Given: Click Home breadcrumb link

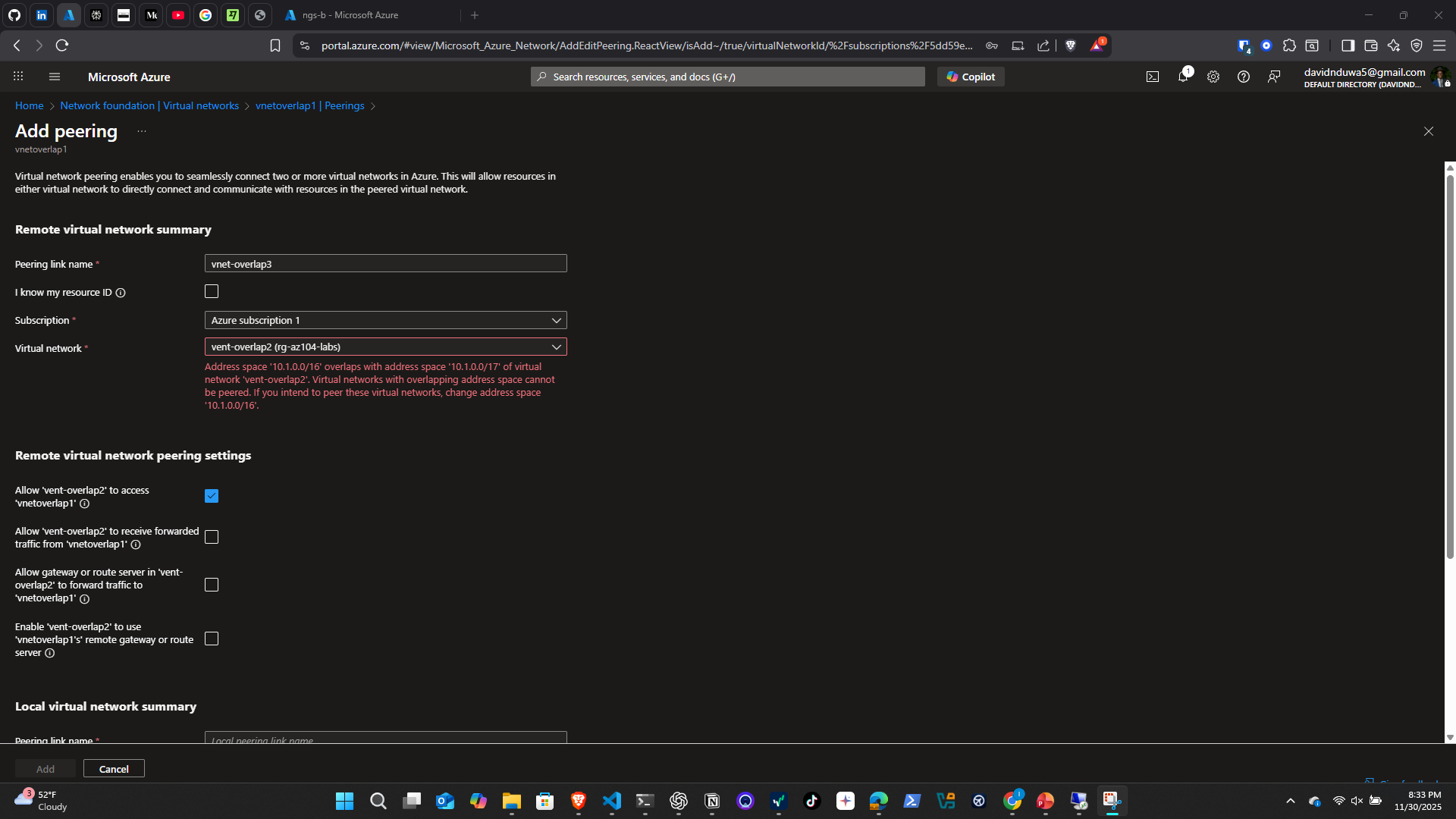Looking at the screenshot, I should pos(29,106).
